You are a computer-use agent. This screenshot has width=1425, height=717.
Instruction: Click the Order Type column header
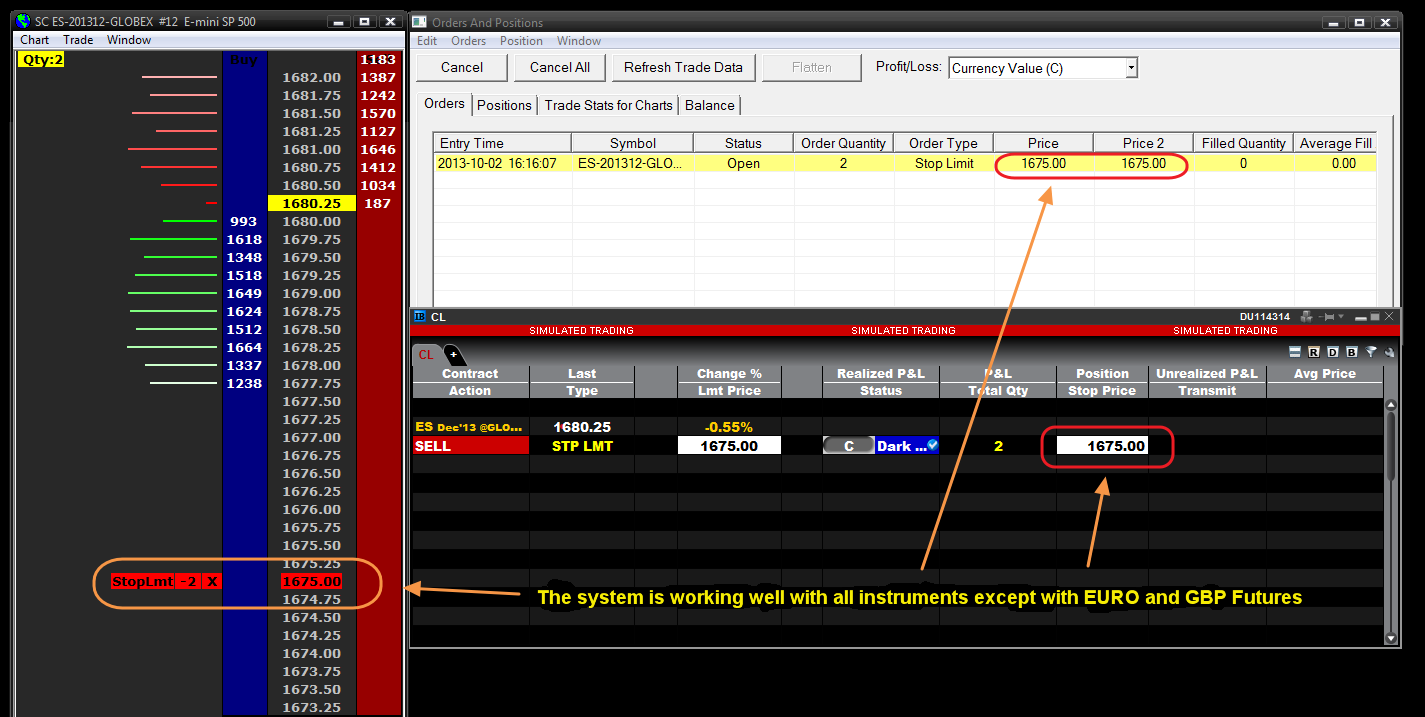click(x=943, y=143)
